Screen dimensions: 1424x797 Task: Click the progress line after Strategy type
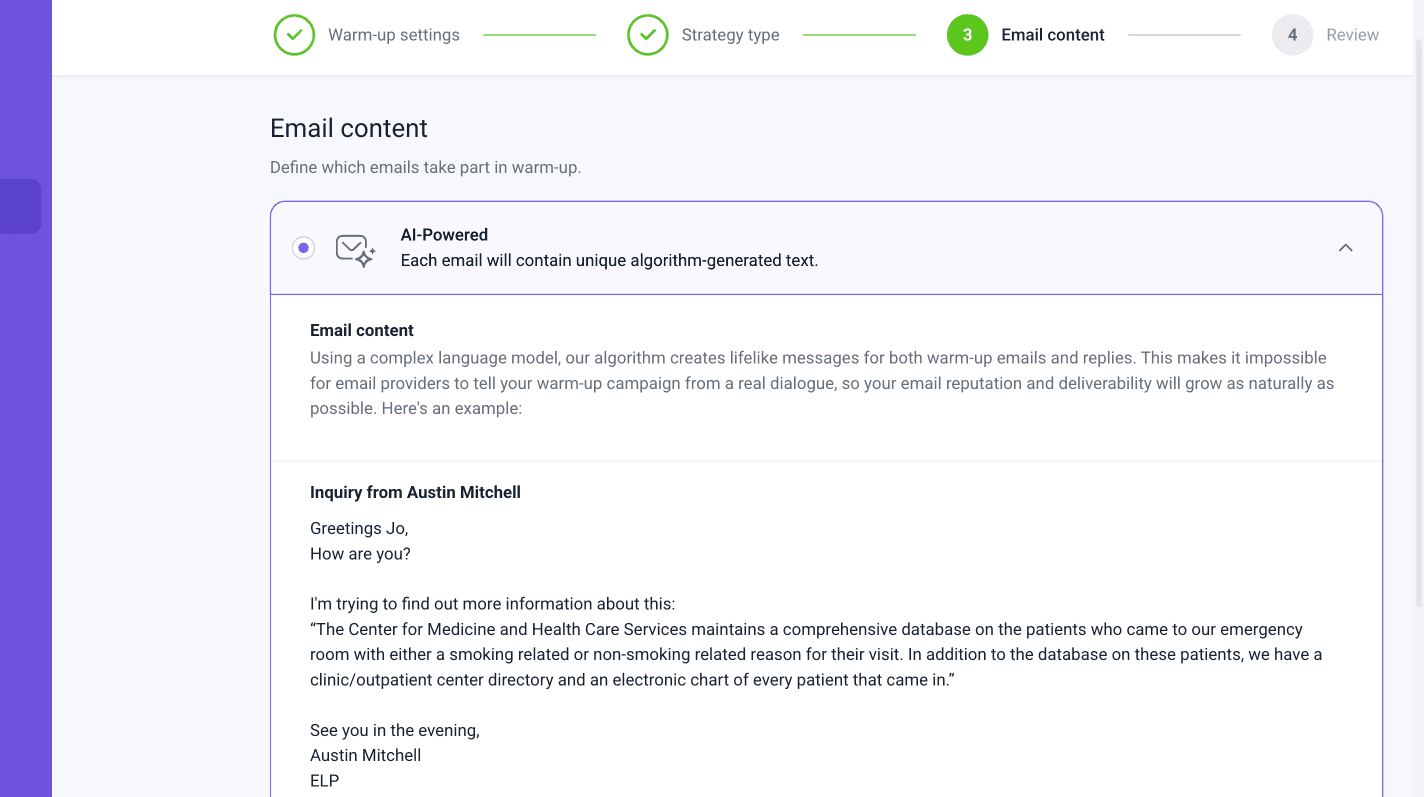pos(859,35)
